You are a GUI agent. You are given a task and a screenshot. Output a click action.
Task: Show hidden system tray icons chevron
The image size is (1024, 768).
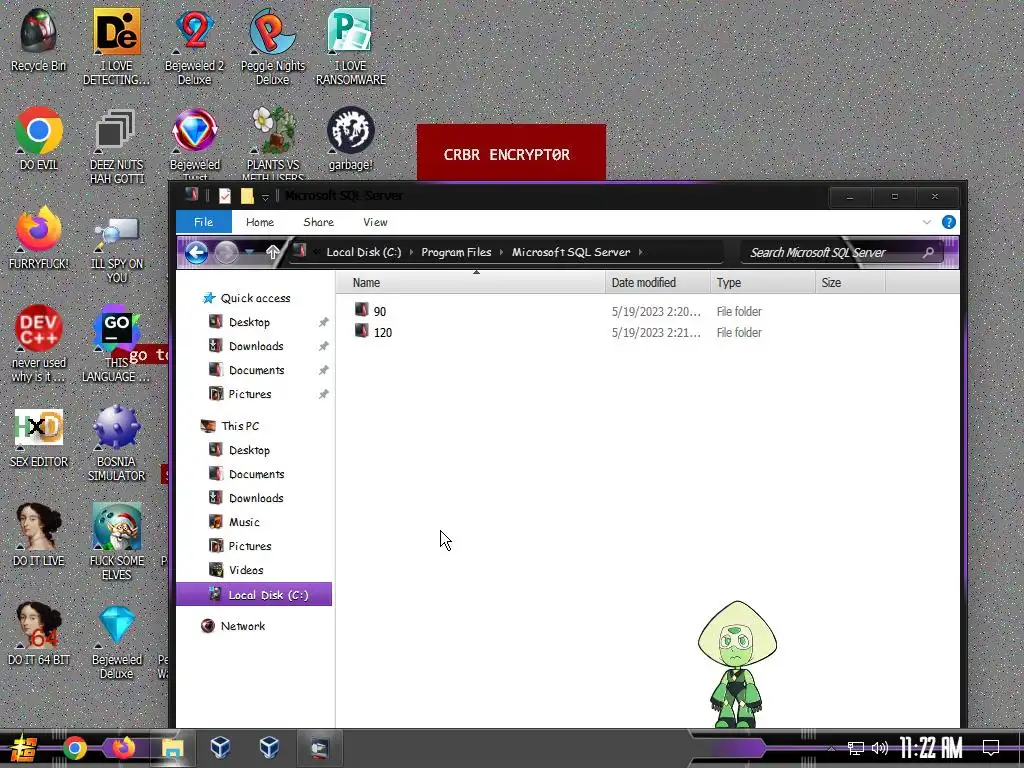[831, 748]
